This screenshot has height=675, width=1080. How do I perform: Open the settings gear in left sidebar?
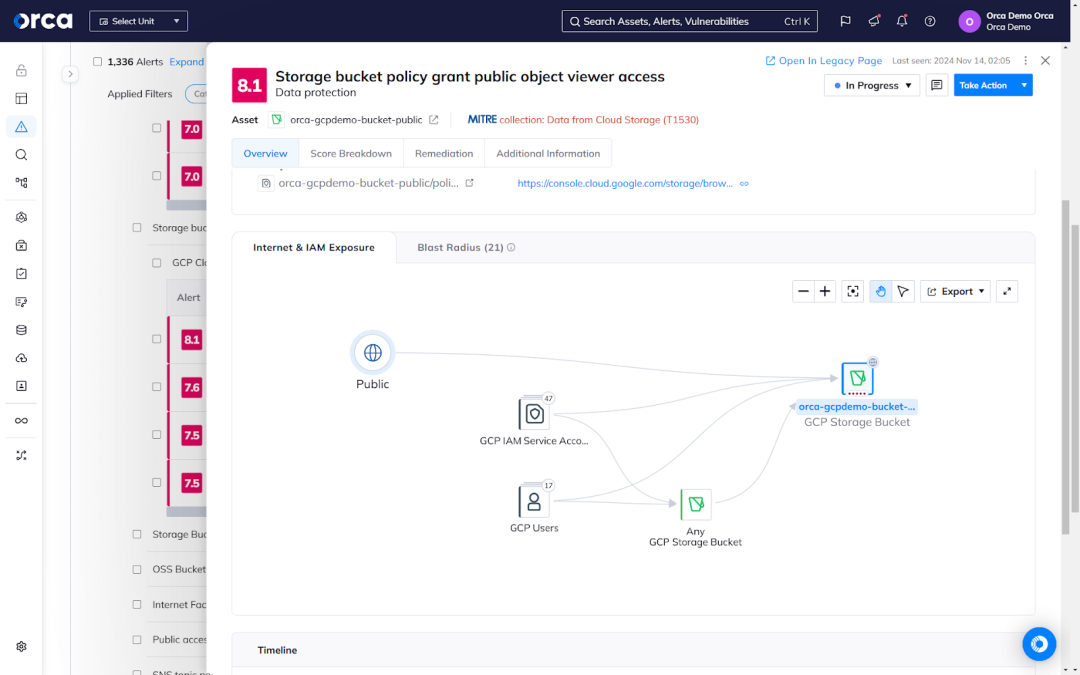click(21, 647)
